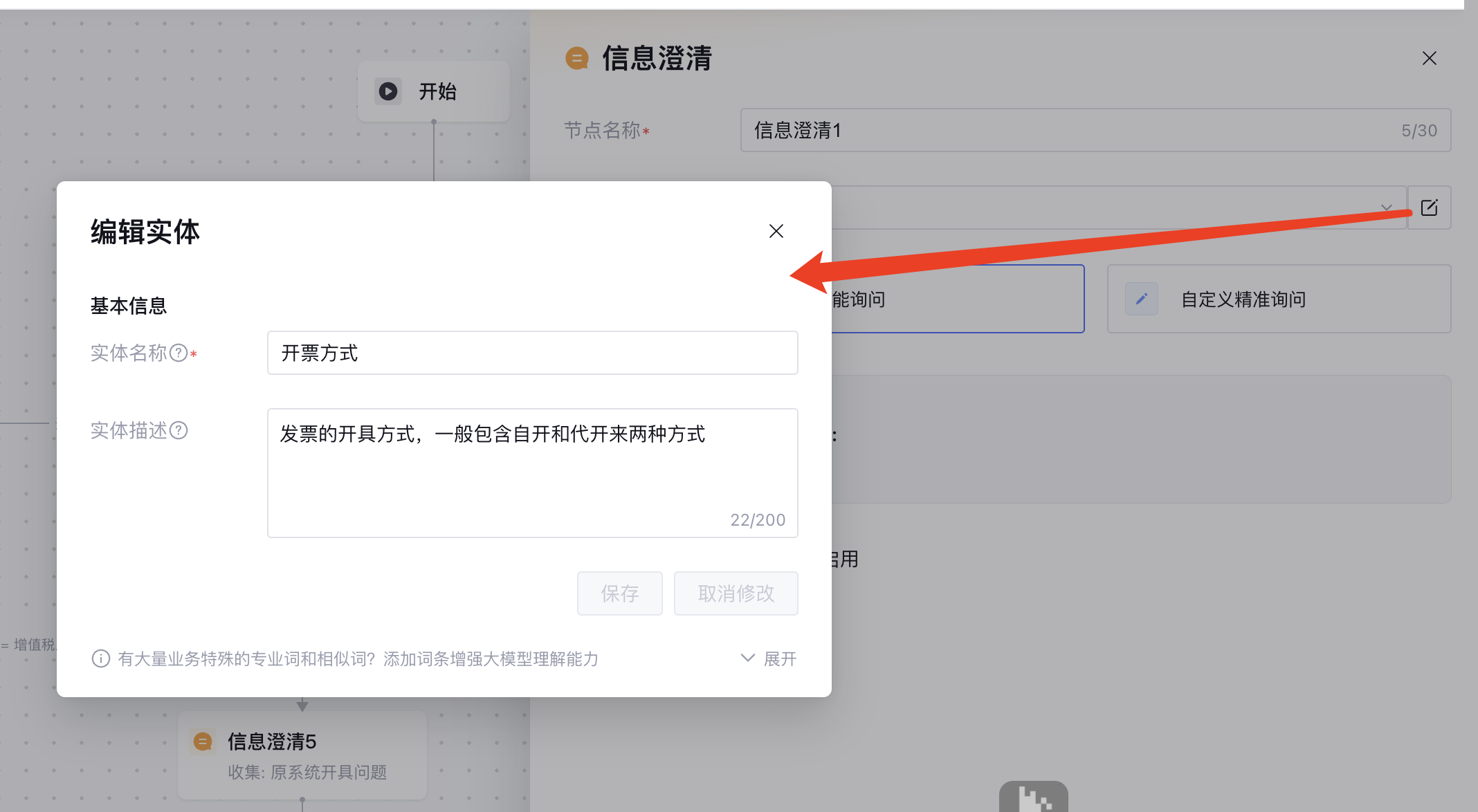Click the orange 信息澄清 panel header icon

coord(577,58)
